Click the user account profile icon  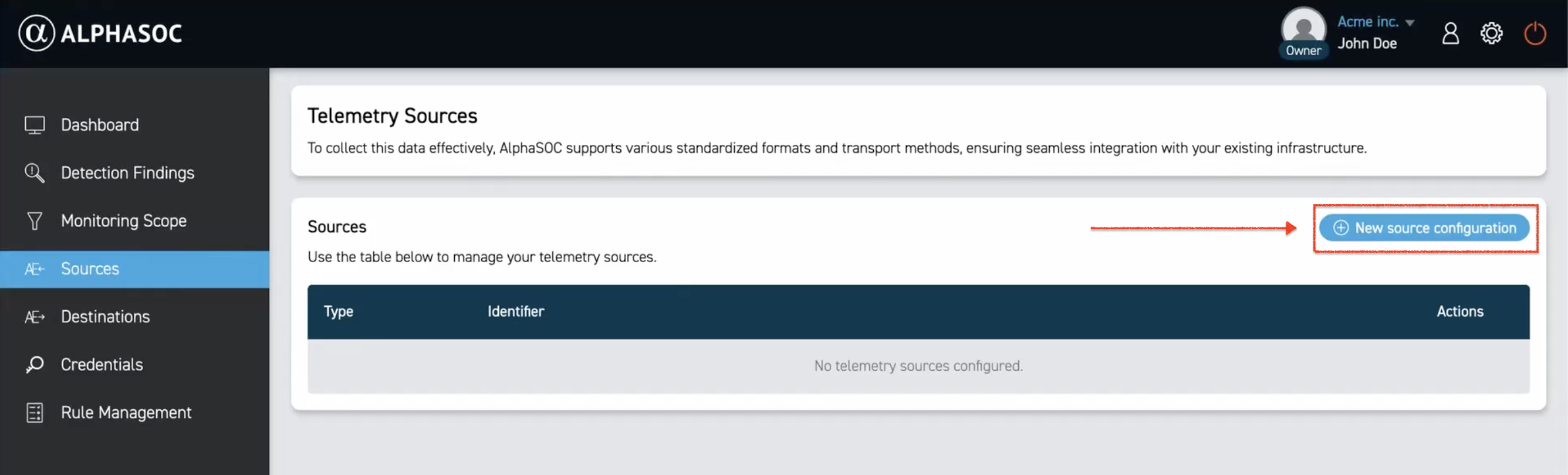1450,33
